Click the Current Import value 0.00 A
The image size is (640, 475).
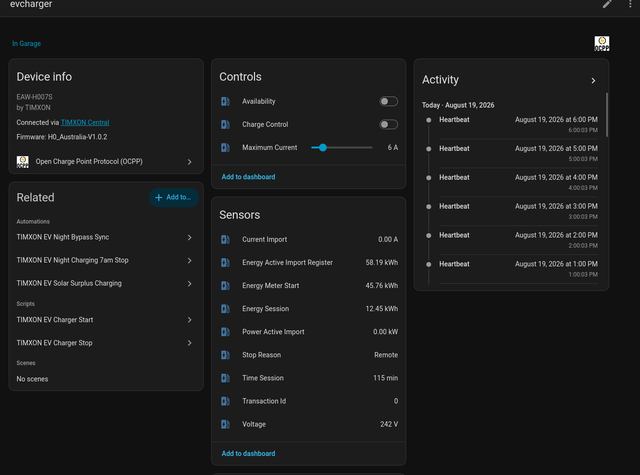pos(388,240)
